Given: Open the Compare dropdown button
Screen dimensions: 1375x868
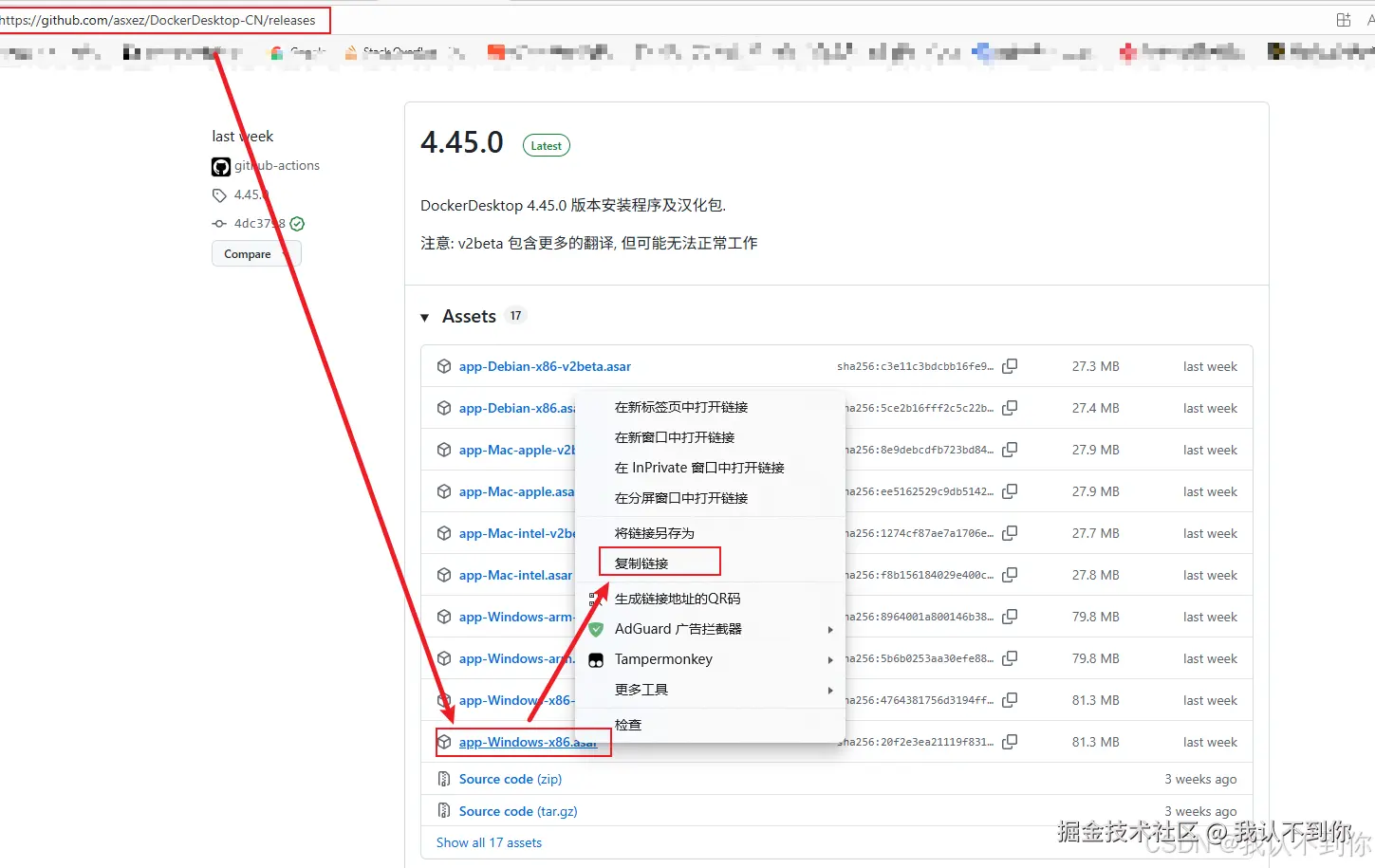Looking at the screenshot, I should [256, 254].
